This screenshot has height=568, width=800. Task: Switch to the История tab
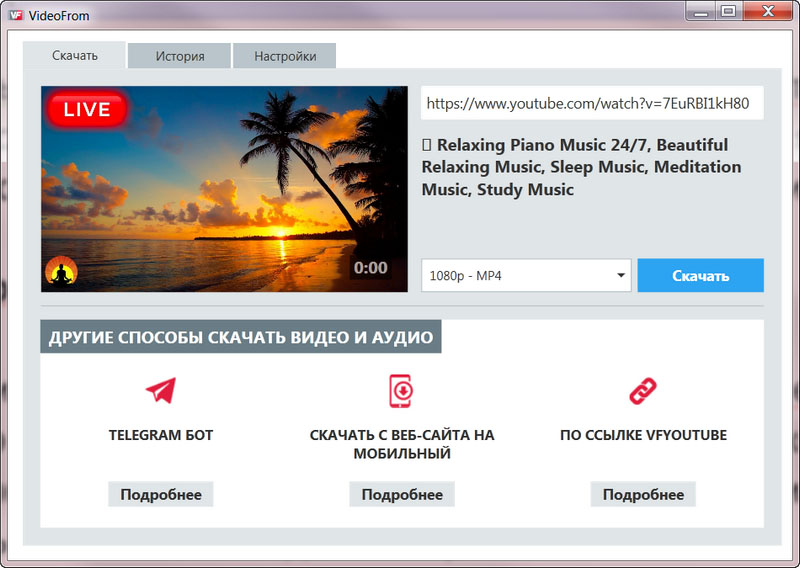[x=180, y=56]
